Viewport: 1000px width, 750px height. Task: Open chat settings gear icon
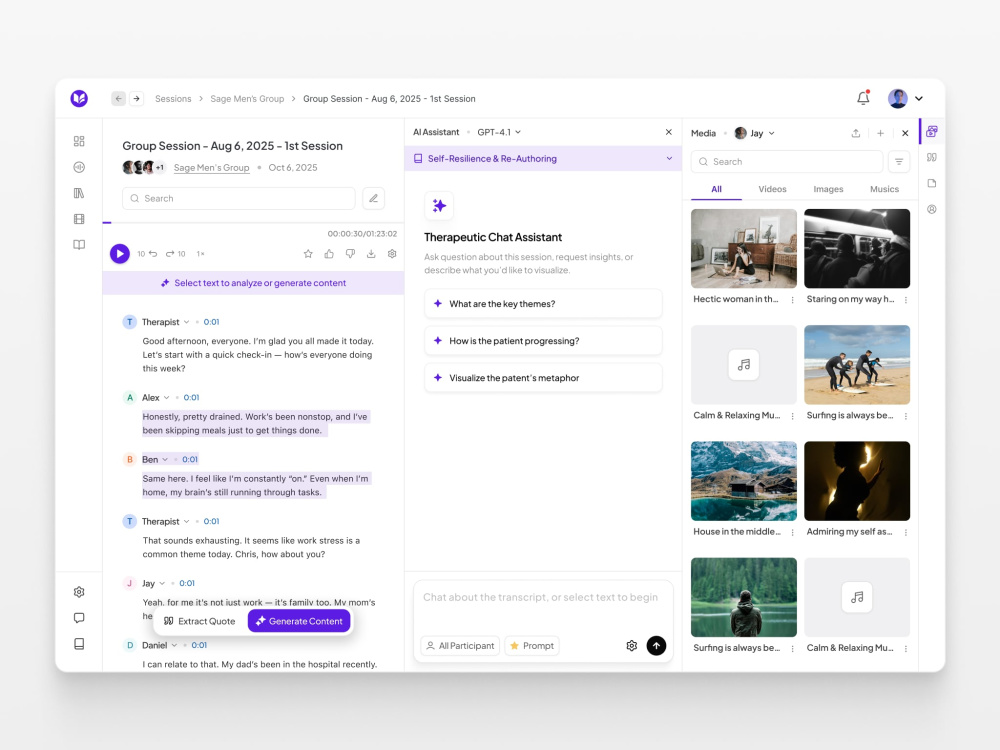pos(631,645)
